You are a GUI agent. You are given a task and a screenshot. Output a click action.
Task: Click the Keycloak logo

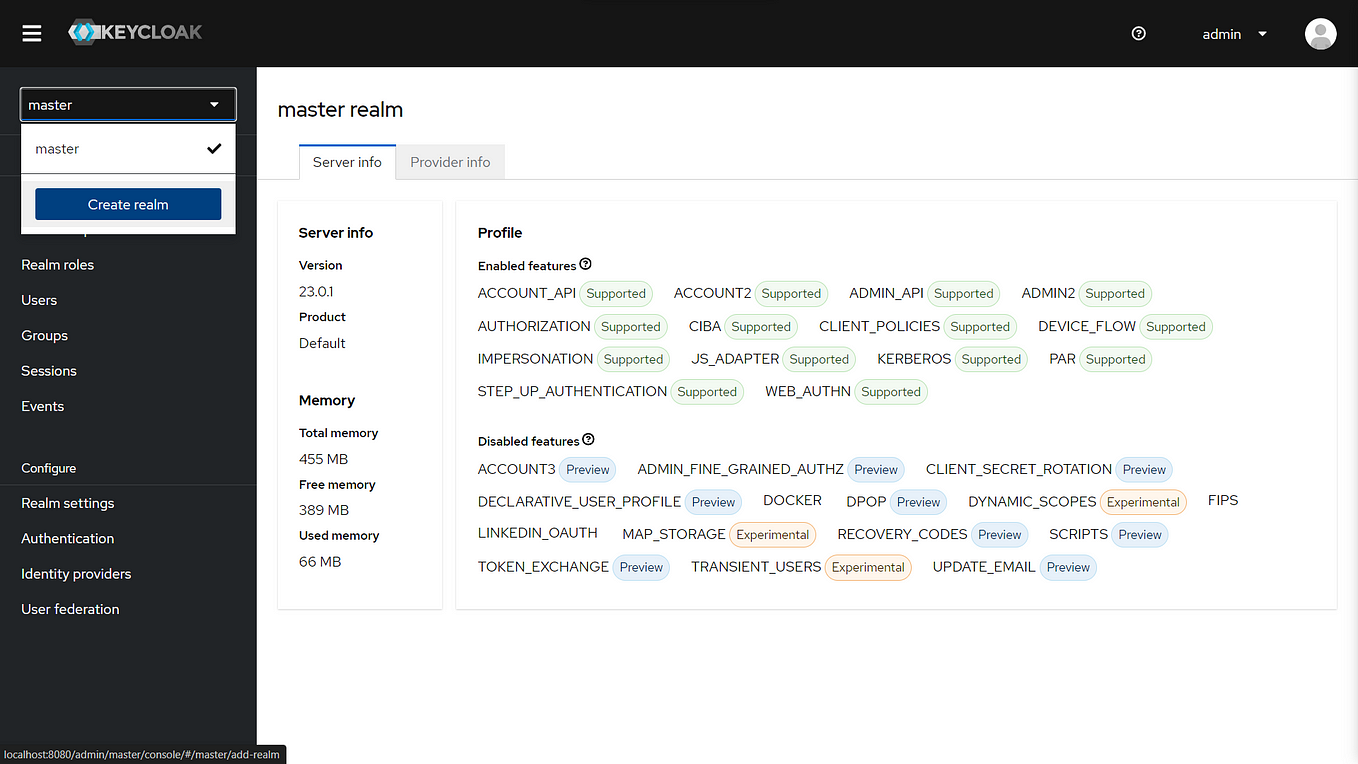click(x=135, y=32)
